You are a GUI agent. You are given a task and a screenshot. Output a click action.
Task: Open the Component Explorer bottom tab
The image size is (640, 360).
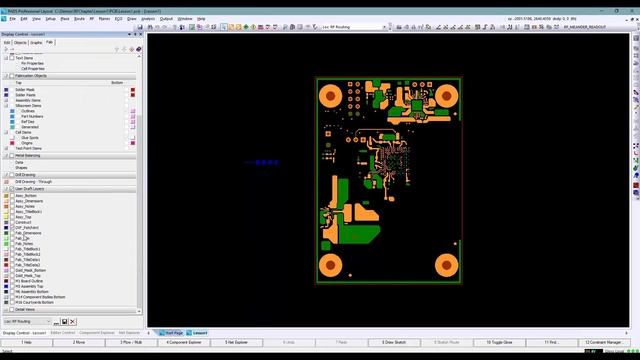(x=97, y=333)
